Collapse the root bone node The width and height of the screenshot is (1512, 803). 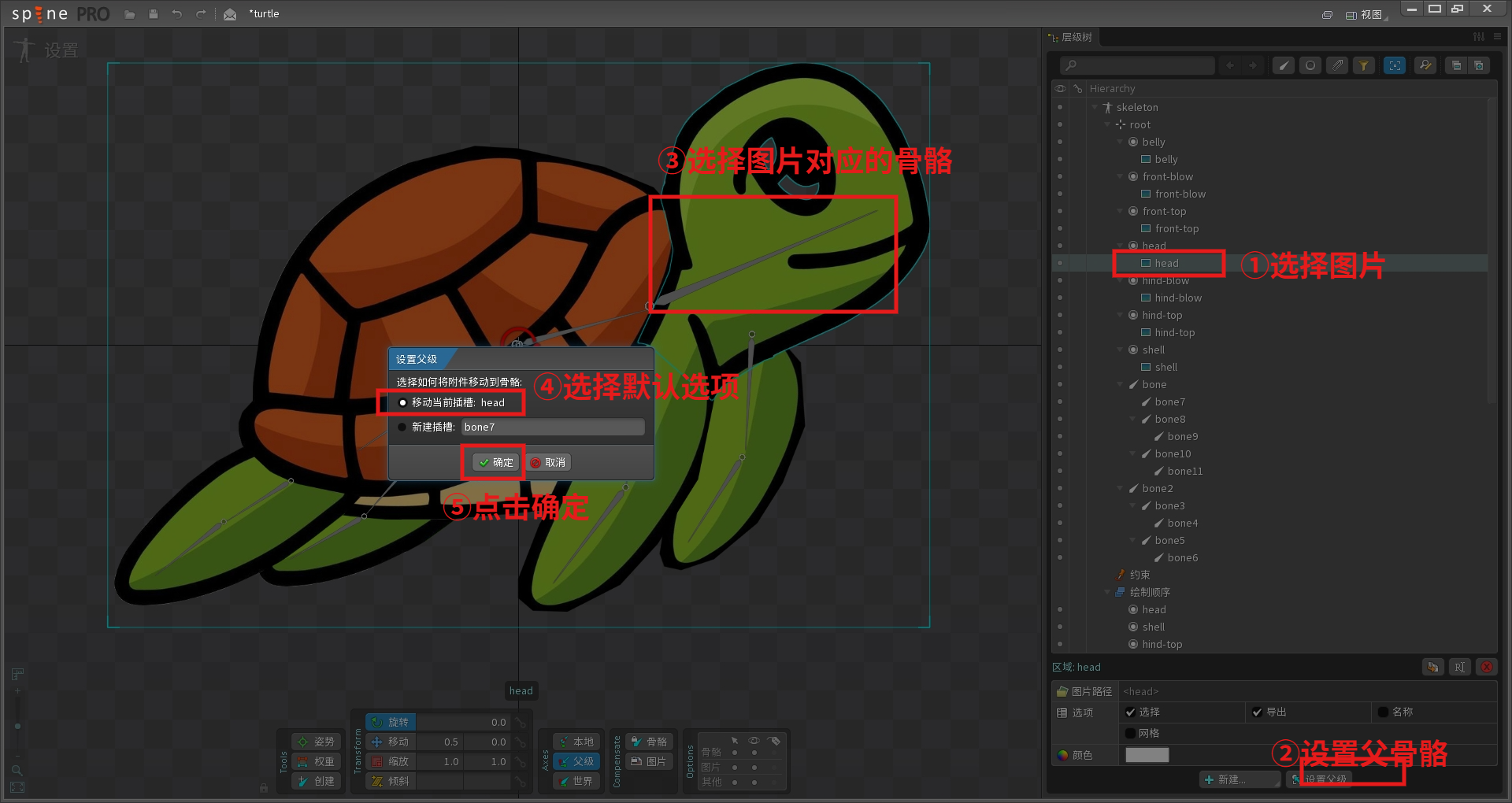tap(1107, 124)
